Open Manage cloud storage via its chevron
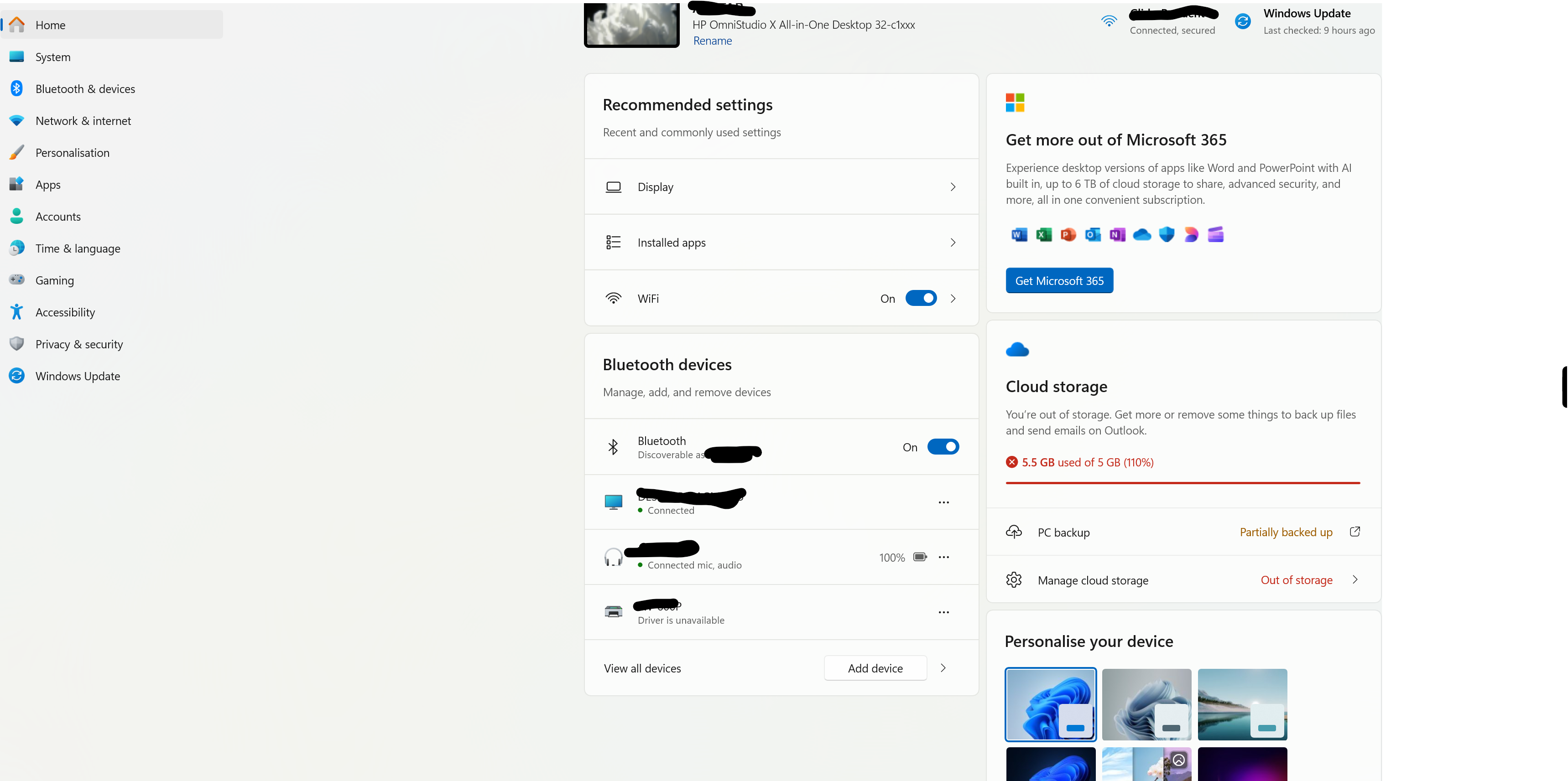Screen dimensions: 1568x781 pos(1355,579)
